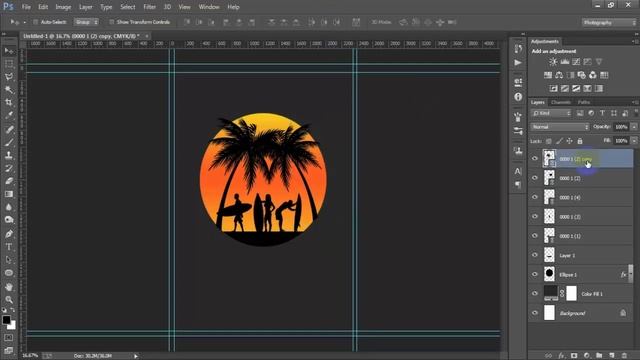Switch to the Channels tab
Screen dimensions: 640x360
[561, 102]
